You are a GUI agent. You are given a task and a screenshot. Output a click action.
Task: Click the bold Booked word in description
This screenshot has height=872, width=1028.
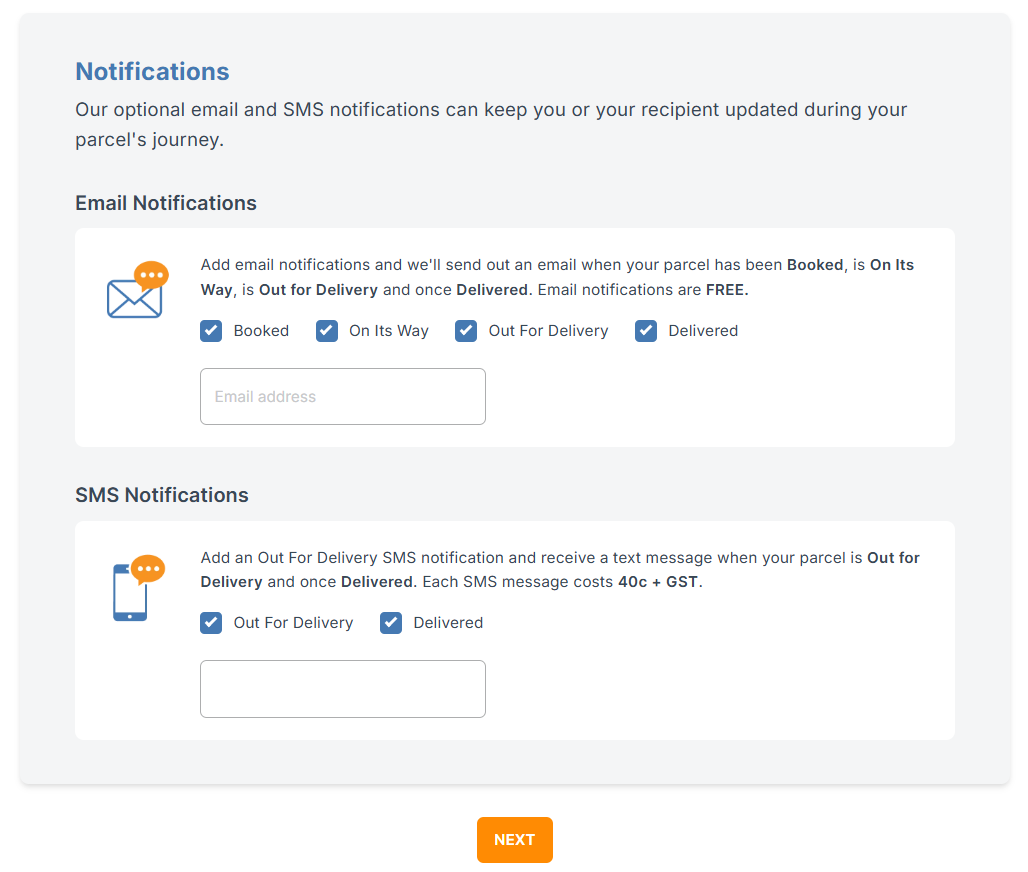[815, 265]
